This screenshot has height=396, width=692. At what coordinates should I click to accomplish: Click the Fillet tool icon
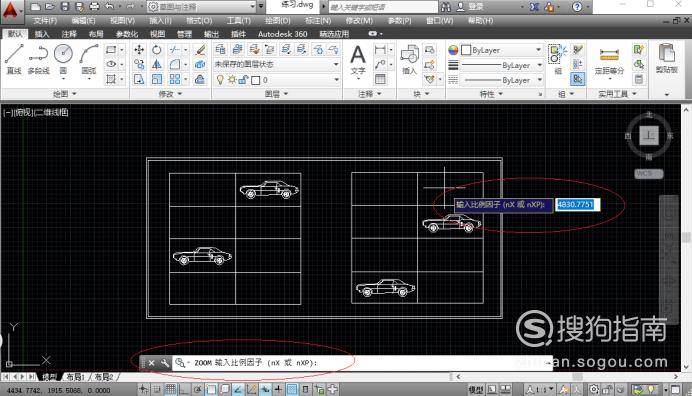(x=175, y=64)
